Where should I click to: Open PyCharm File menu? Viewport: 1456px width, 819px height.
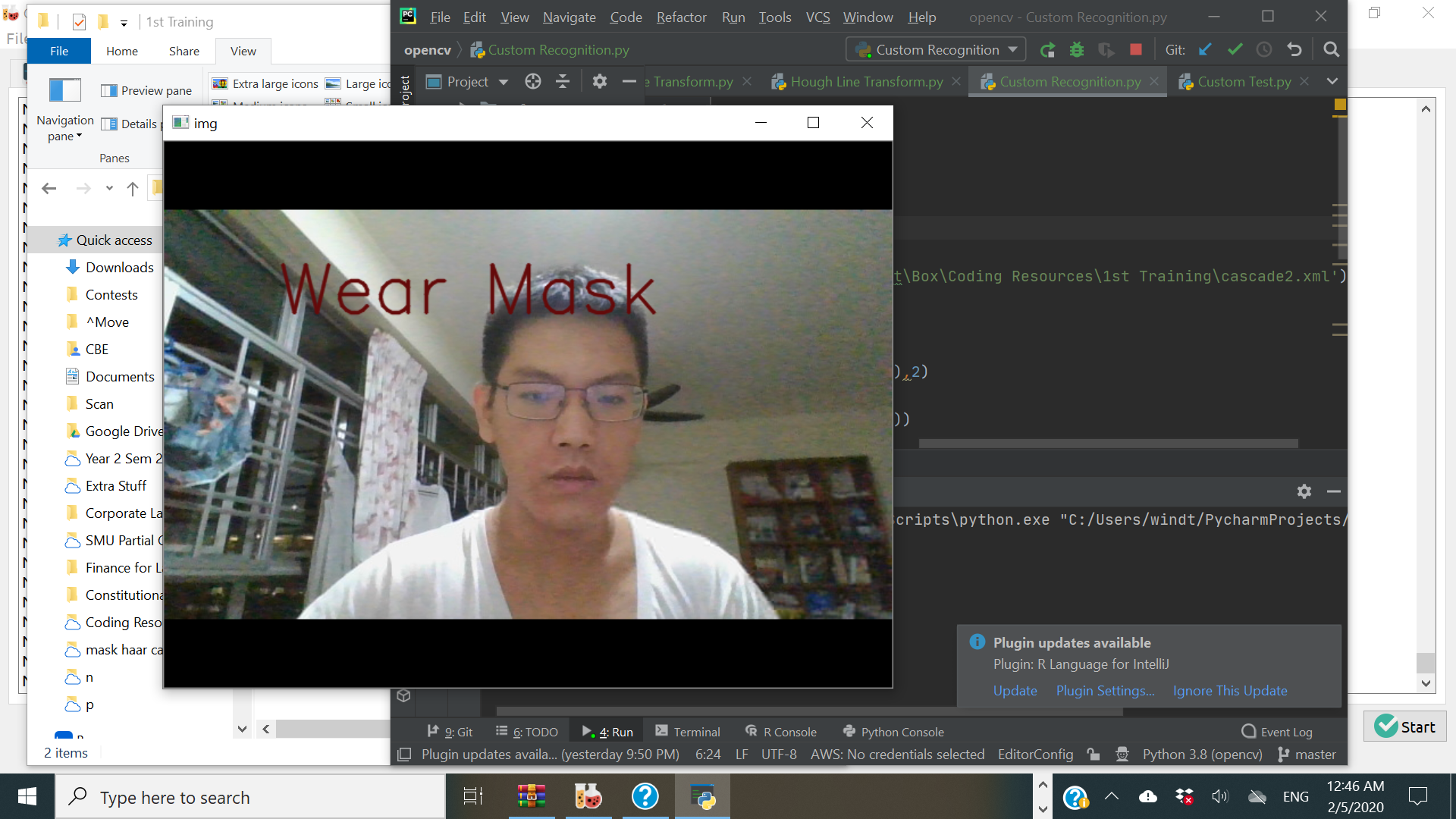(440, 17)
